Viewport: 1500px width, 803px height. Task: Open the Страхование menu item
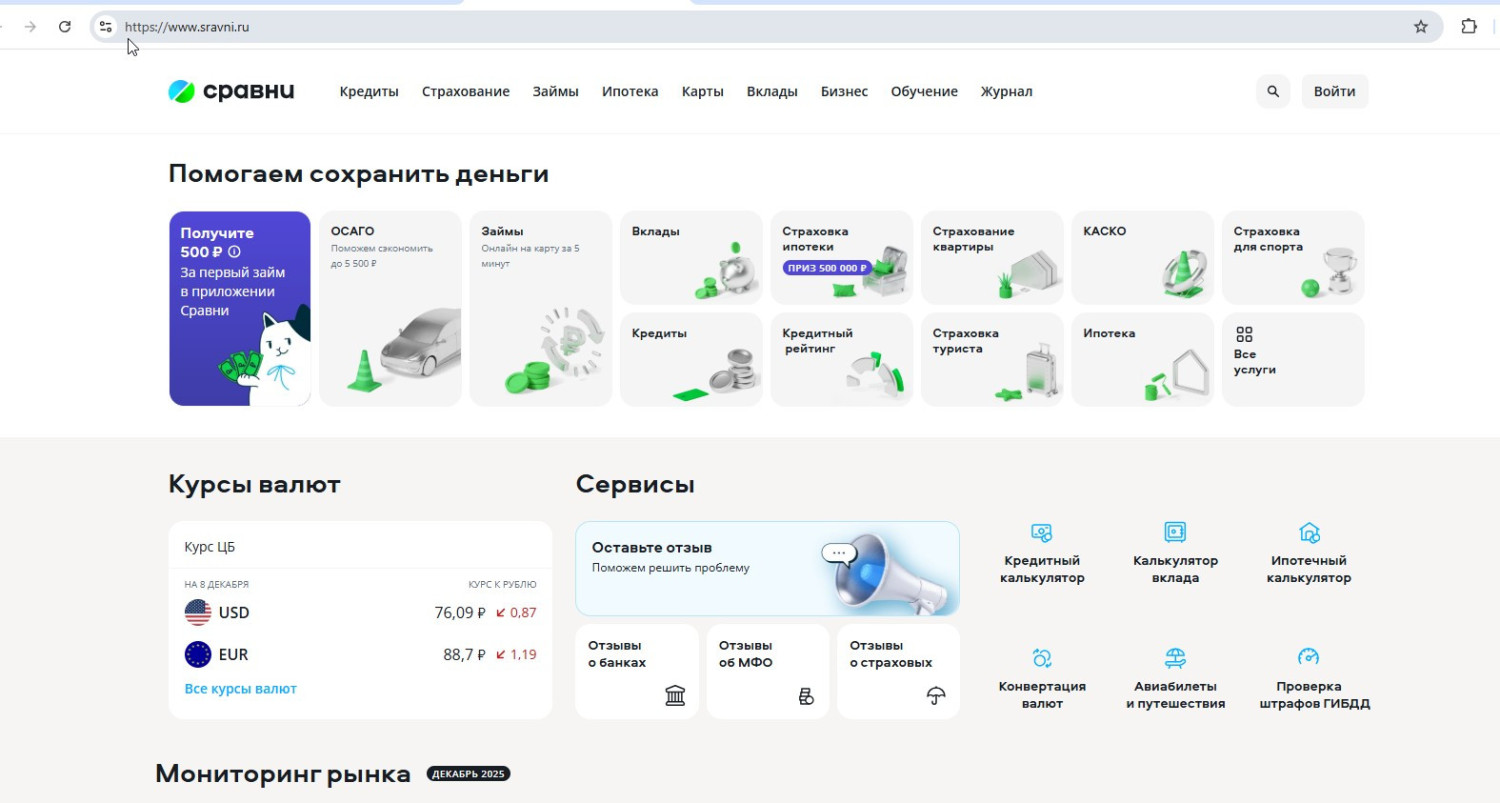[465, 91]
